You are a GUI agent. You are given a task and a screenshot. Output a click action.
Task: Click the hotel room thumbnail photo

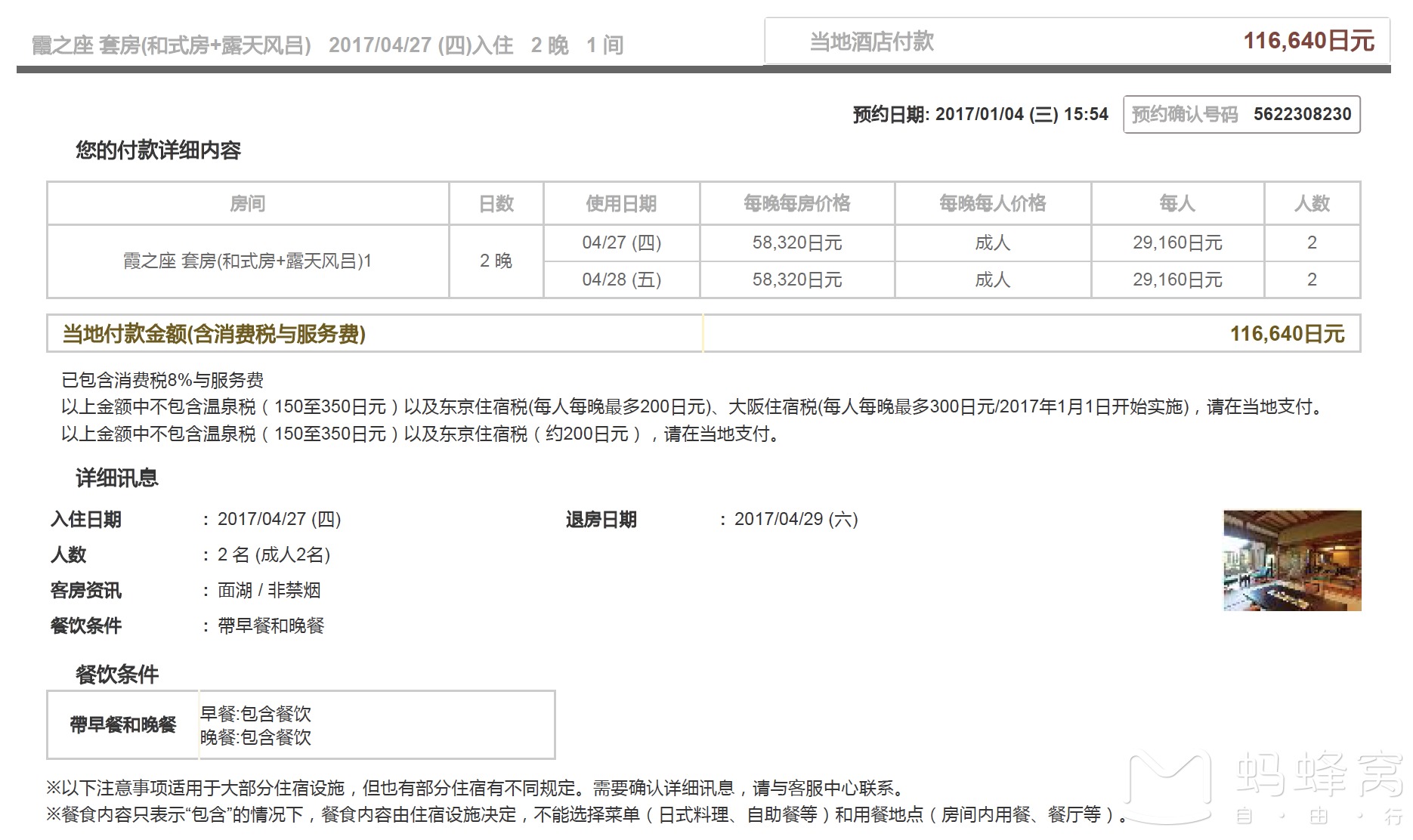coord(1292,561)
